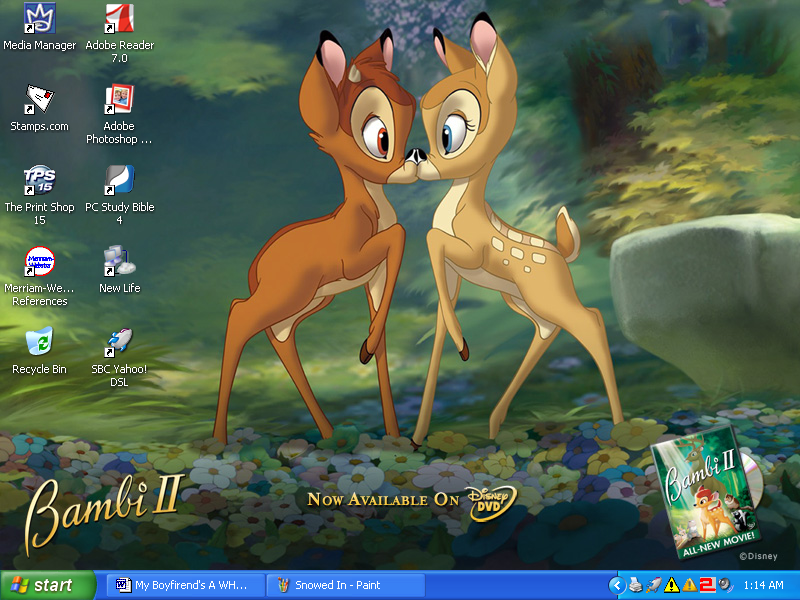800x600 pixels.
Task: Click the orange warning triangle tray icon
Action: click(690, 585)
